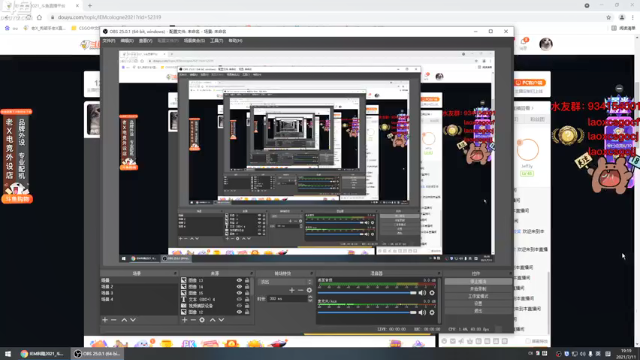Open 麦克风/Aux audio settings gear
Viewport: 640px width, 360px height.
432,312
